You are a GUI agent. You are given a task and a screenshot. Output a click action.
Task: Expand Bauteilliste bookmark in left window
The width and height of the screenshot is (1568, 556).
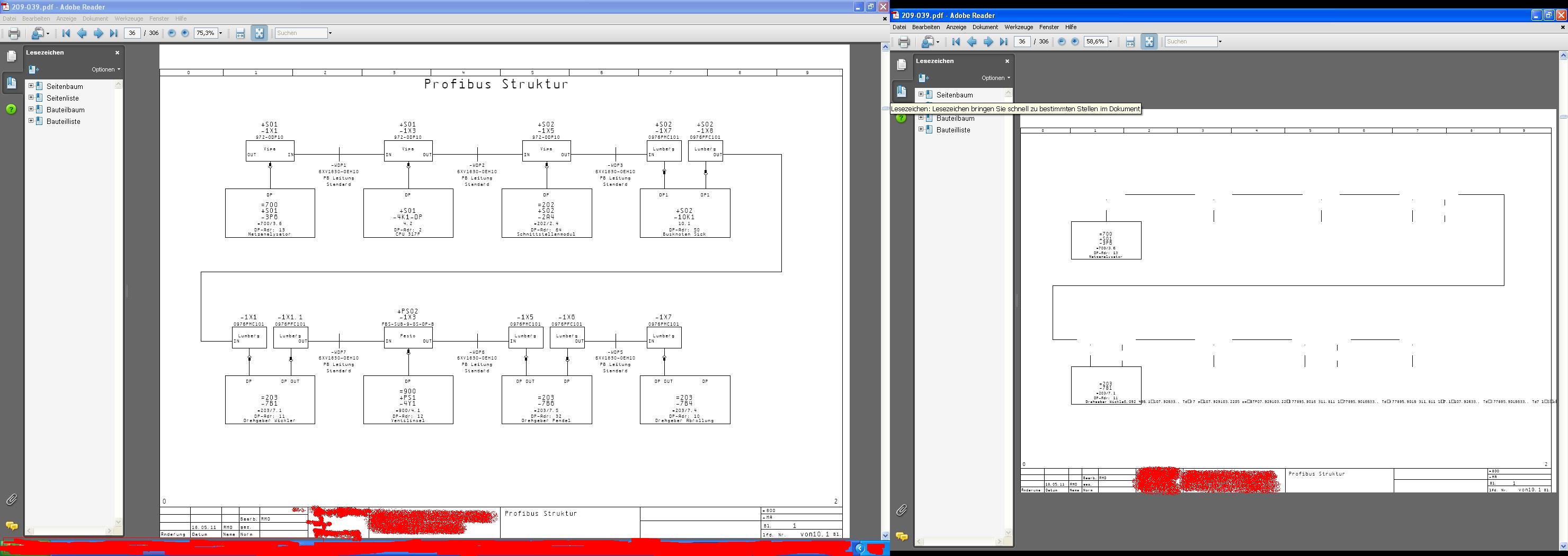(31, 120)
